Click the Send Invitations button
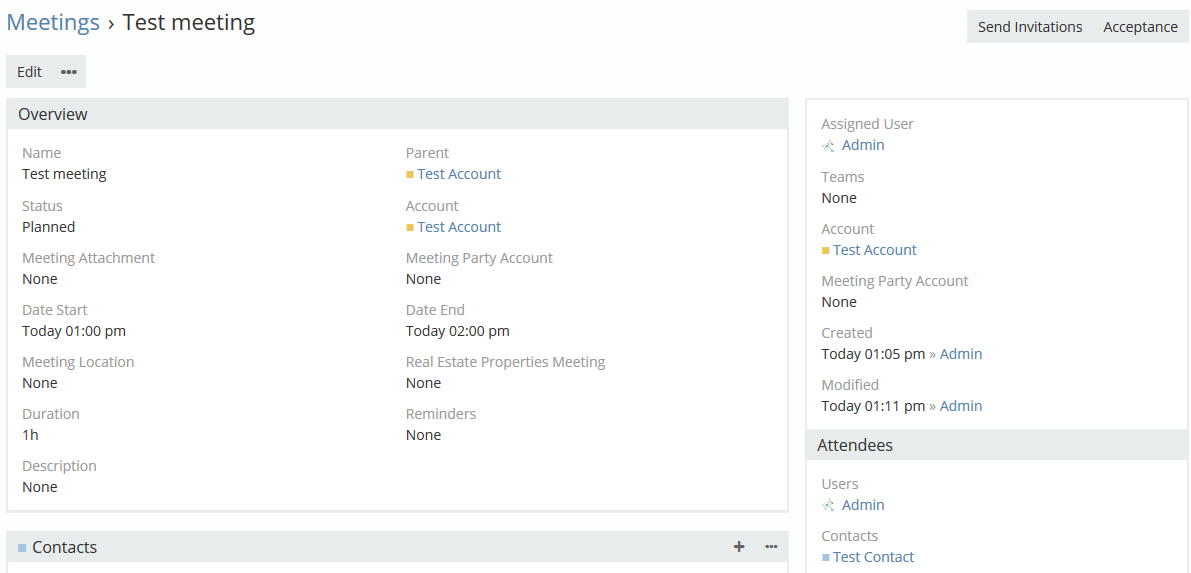Image resolution: width=1191 pixels, height=573 pixels. [1029, 27]
